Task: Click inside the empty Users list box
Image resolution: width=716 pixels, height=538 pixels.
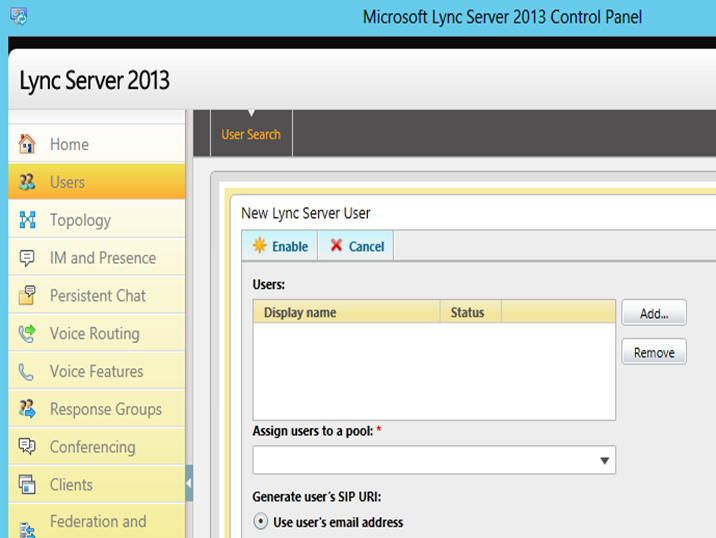Action: (x=434, y=372)
